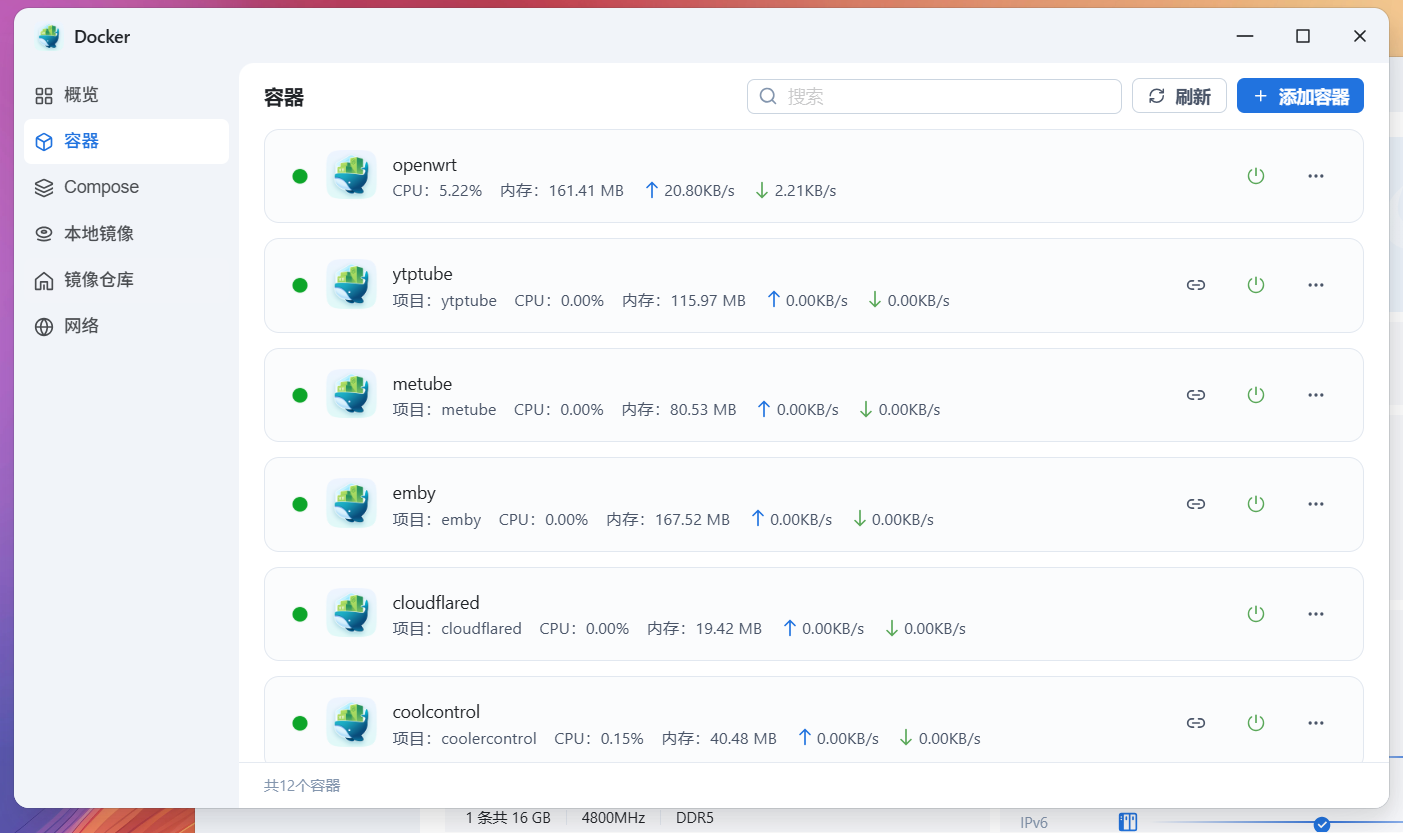This screenshot has width=1403, height=833.
Task: Click openwrt CPU value 5.22%
Action: coord(461,190)
